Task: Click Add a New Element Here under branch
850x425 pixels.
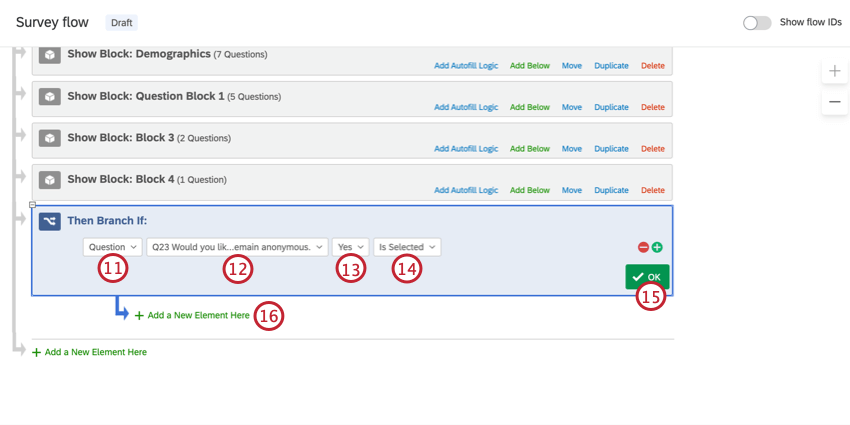Action: point(192,315)
